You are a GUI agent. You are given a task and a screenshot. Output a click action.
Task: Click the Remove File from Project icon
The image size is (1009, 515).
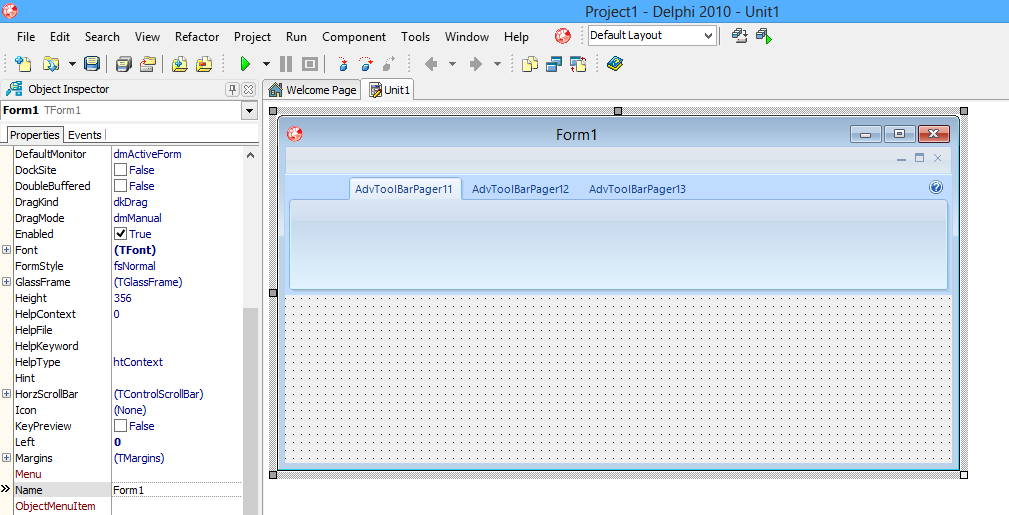[204, 64]
